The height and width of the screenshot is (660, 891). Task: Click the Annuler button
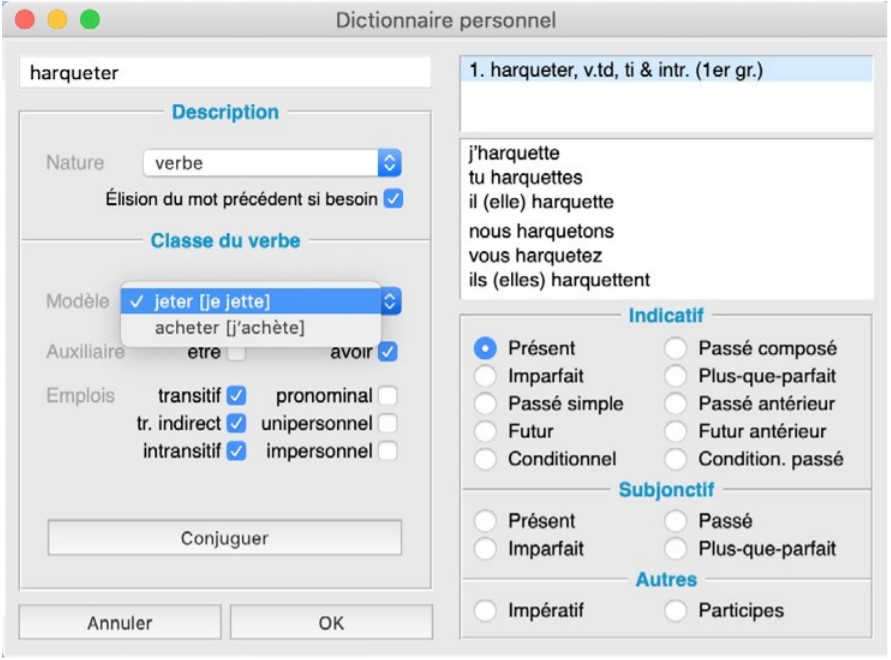[119, 623]
